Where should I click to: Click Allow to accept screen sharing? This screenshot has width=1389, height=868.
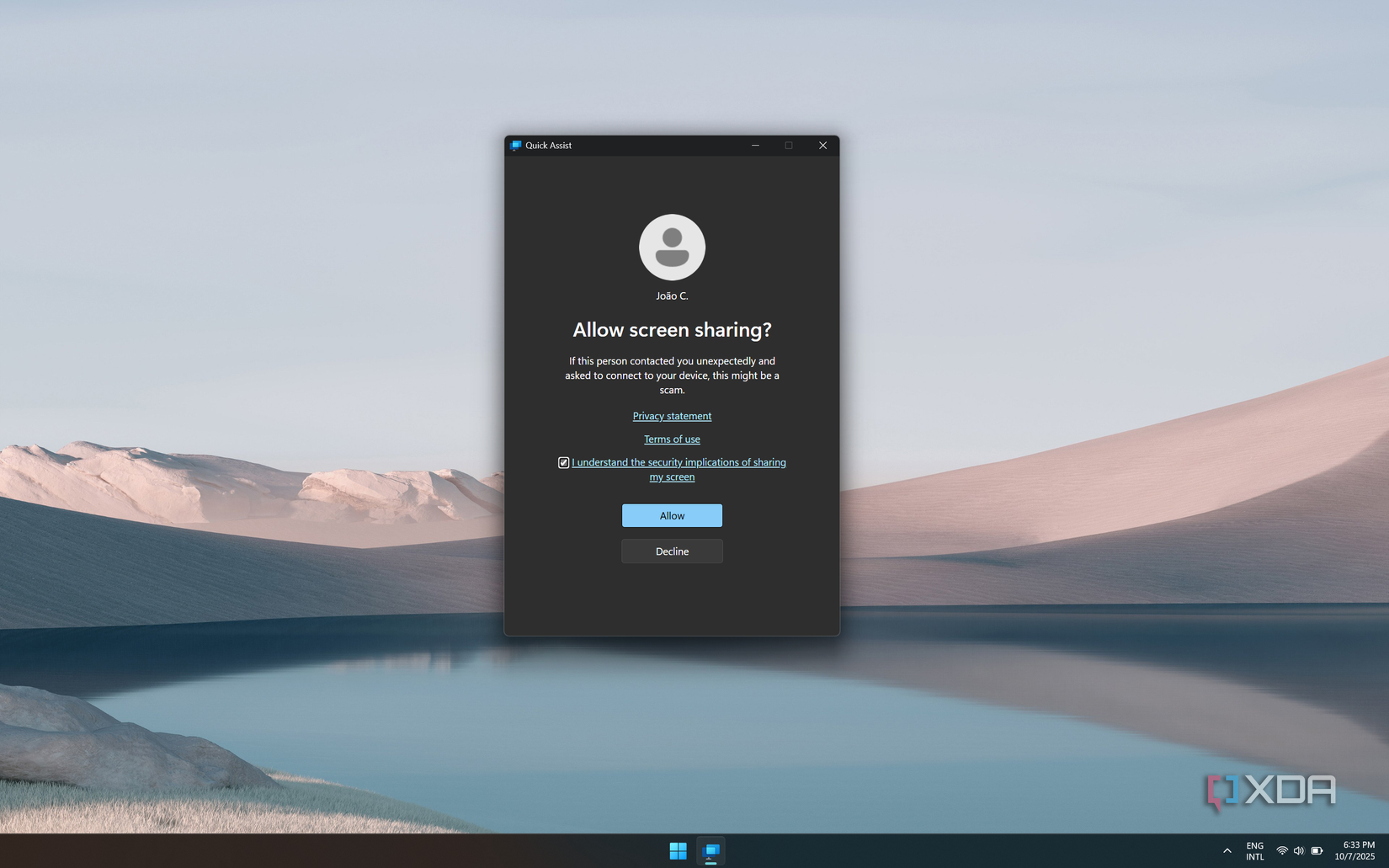pos(672,515)
